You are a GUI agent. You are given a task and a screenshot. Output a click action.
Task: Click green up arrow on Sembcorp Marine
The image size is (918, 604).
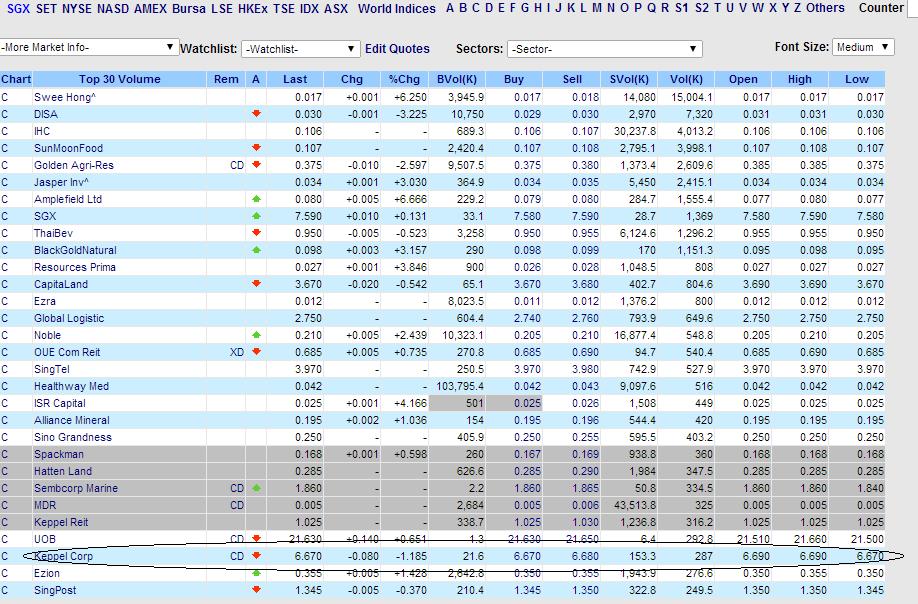[x=256, y=488]
